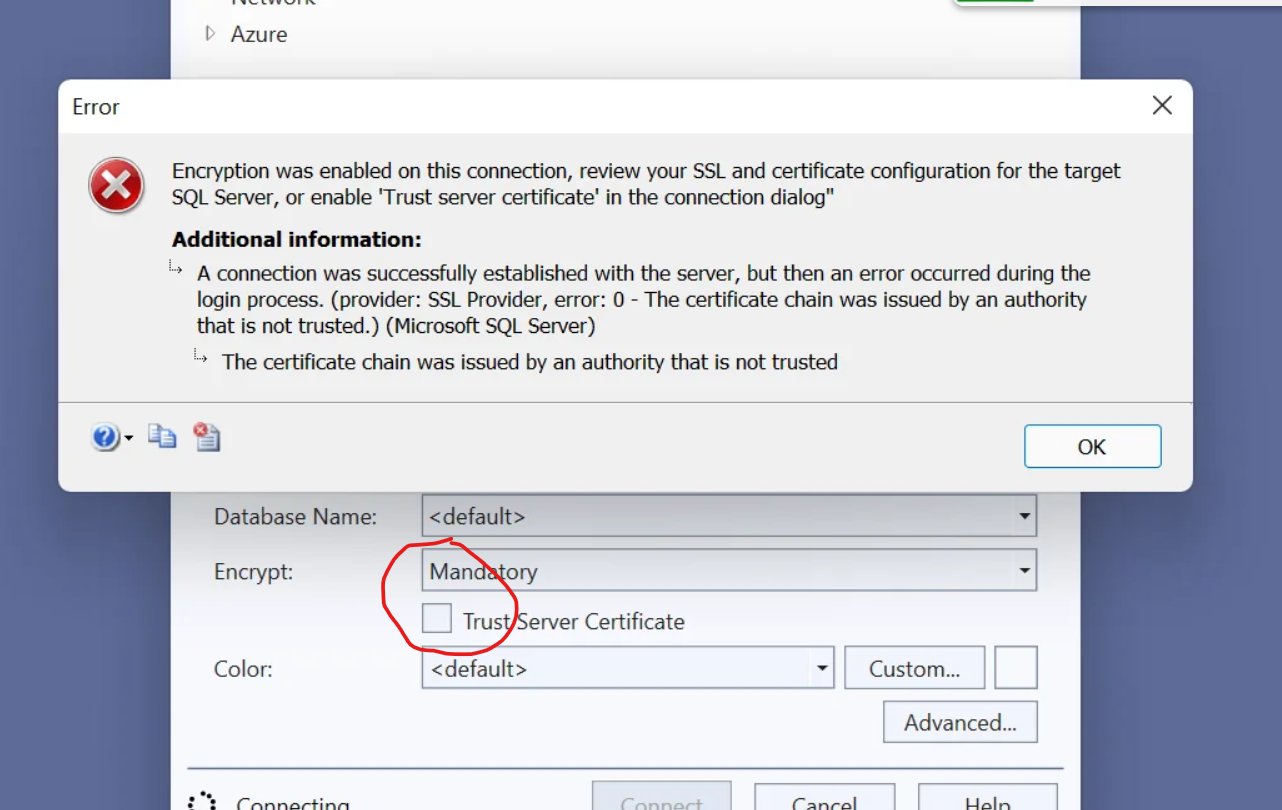The height and width of the screenshot is (810, 1282).
Task: Enable the Trust Server Certificate checkbox
Action: tap(437, 619)
